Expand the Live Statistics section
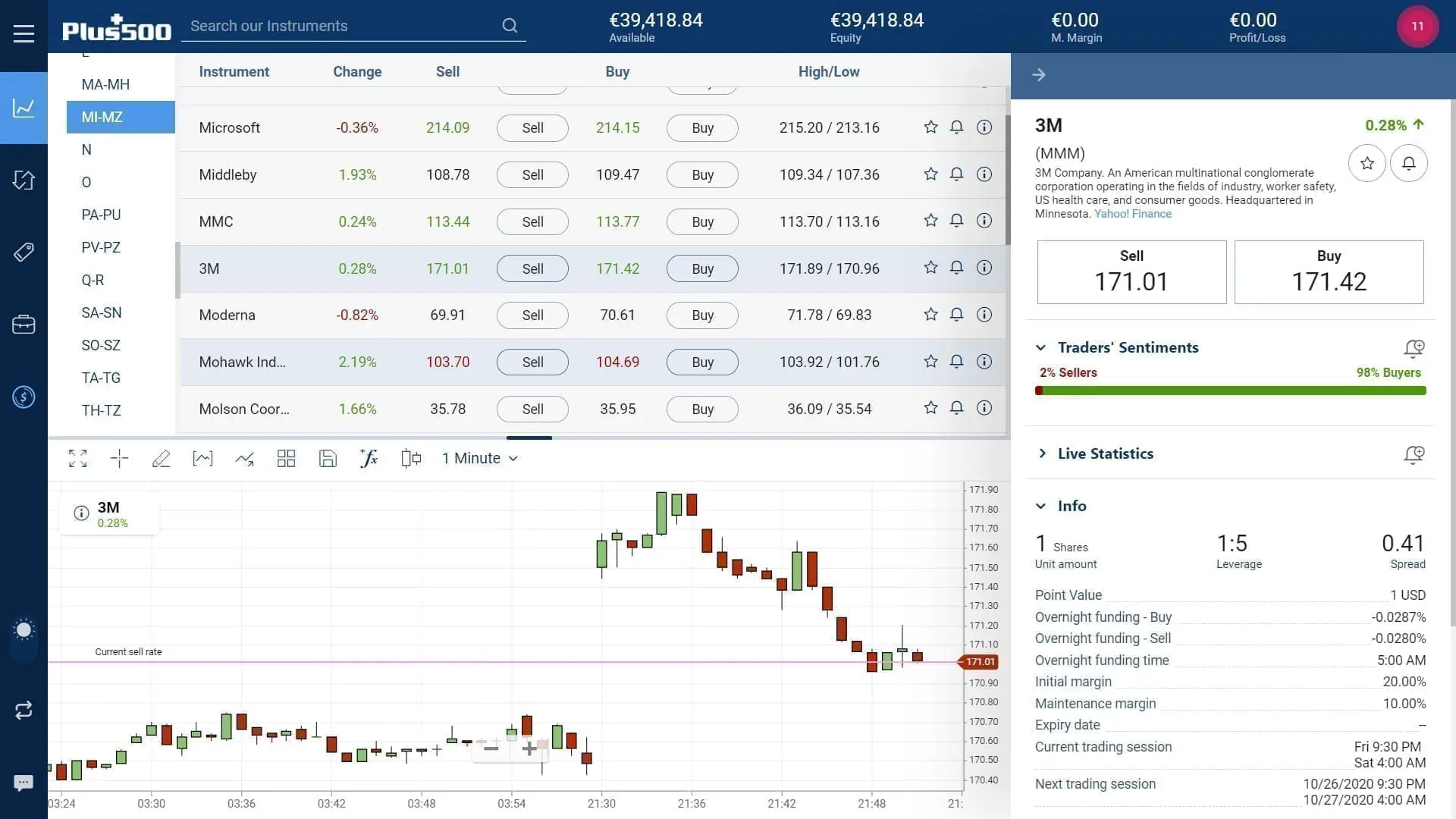This screenshot has height=819, width=1456. 1041,453
